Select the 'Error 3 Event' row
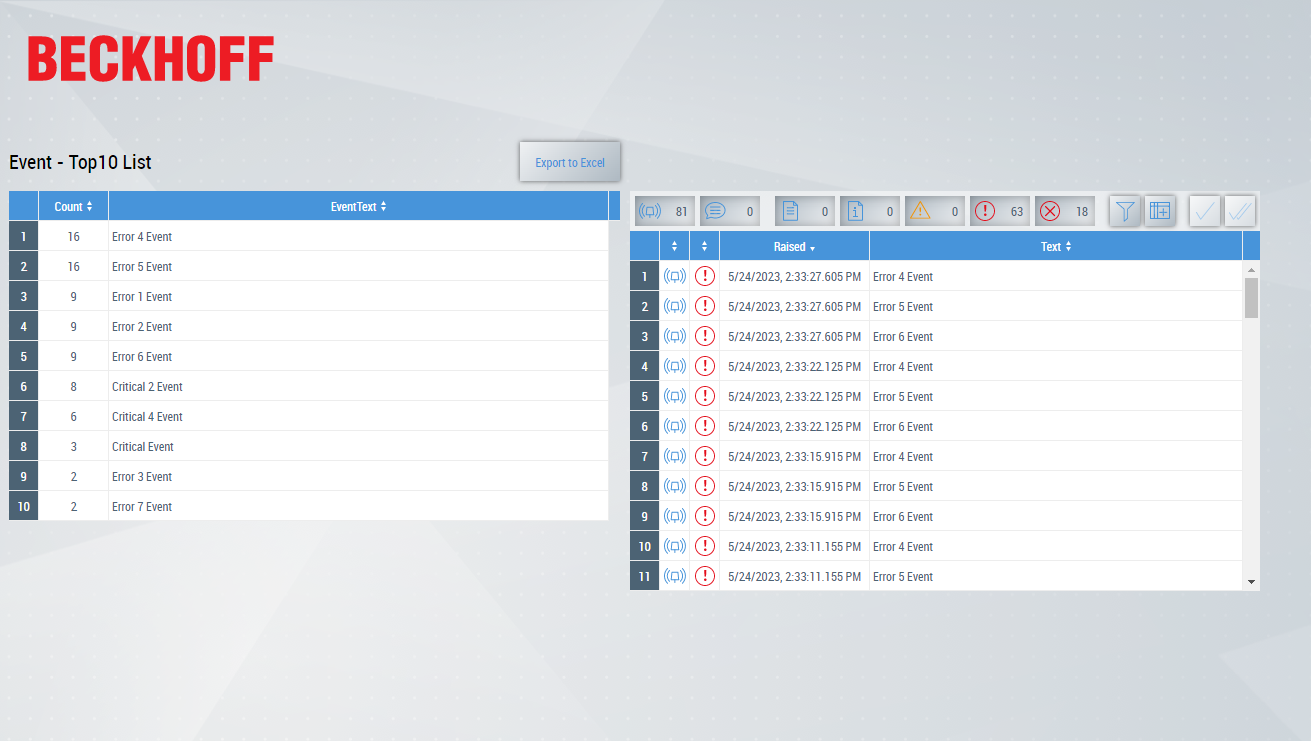The height and width of the screenshot is (741, 1311). [x=308, y=476]
